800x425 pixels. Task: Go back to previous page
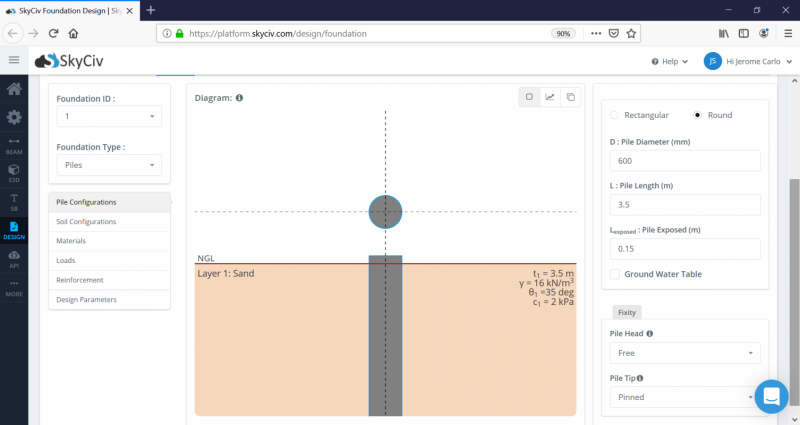[13, 34]
